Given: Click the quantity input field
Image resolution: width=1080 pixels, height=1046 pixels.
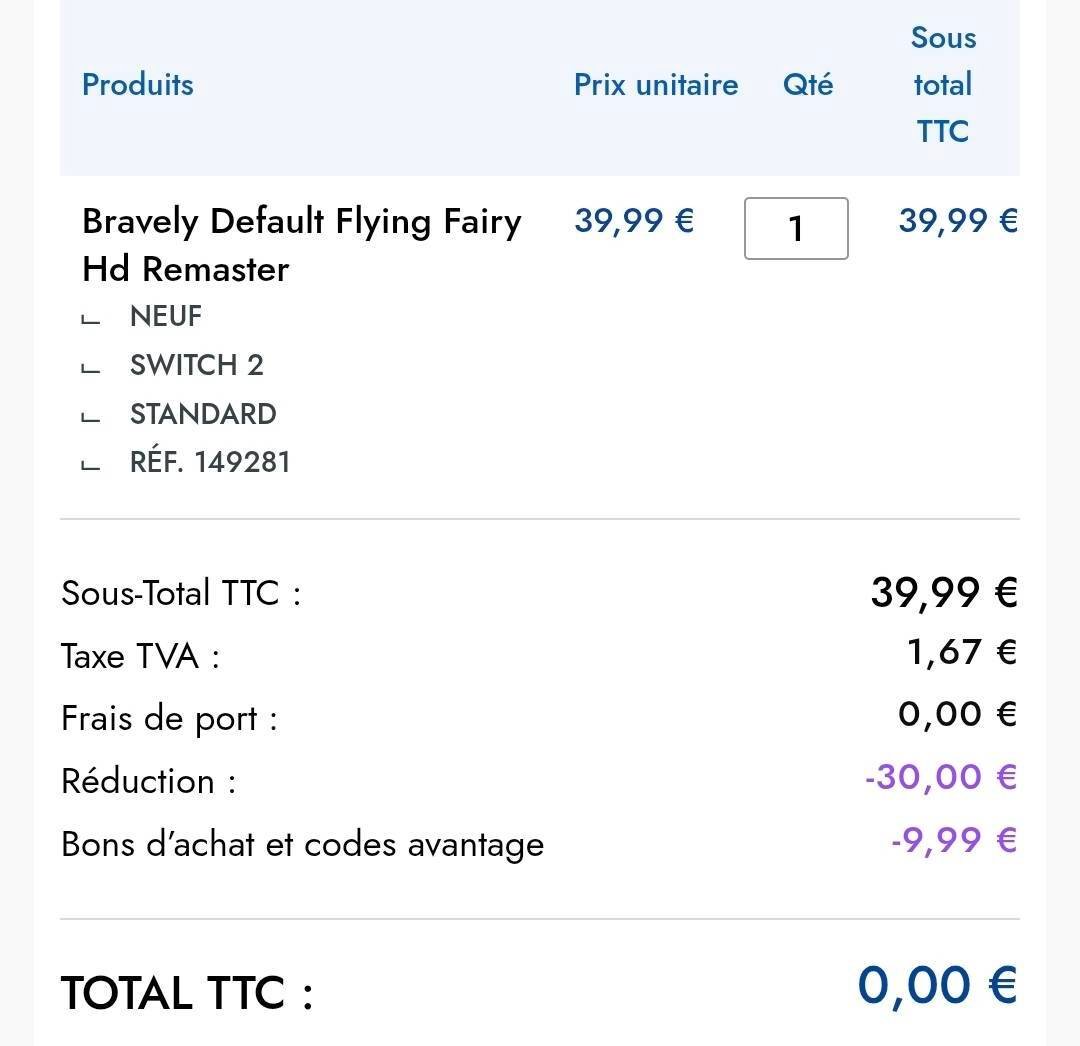Looking at the screenshot, I should coord(796,229).
